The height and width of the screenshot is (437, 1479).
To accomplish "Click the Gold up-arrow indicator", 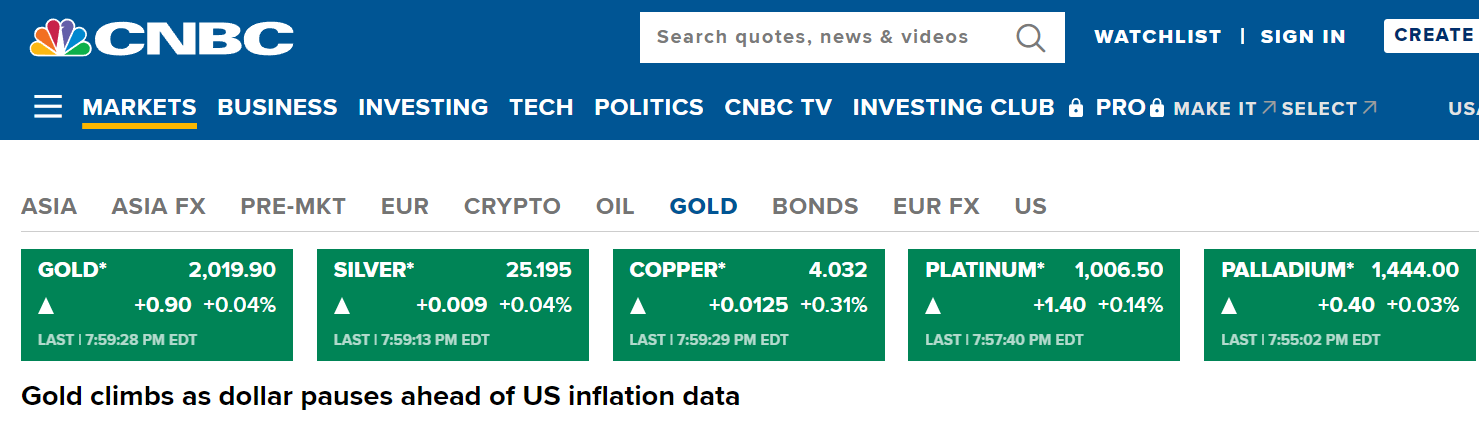I will coord(46,306).
